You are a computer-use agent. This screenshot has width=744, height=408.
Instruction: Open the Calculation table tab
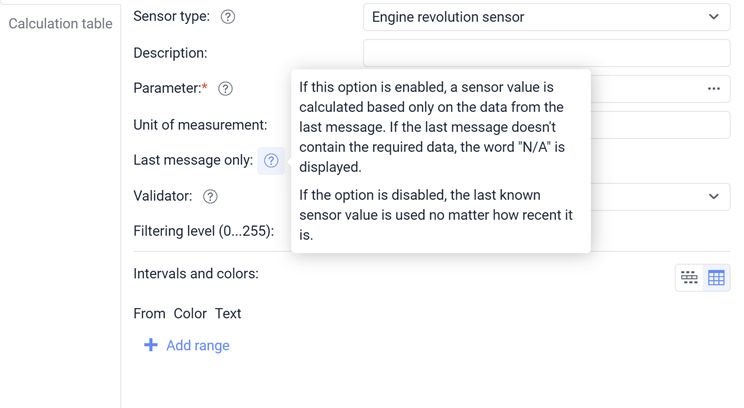coord(60,22)
